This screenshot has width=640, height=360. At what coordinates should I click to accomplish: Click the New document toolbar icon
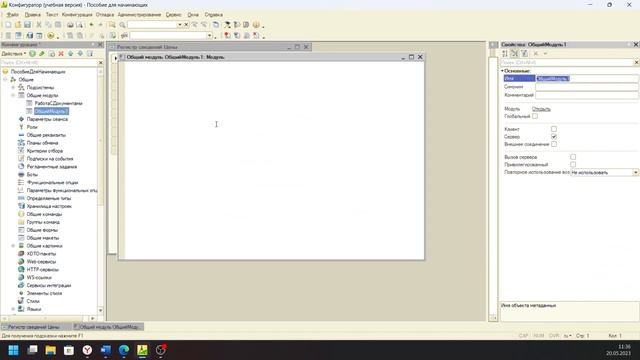8,25
